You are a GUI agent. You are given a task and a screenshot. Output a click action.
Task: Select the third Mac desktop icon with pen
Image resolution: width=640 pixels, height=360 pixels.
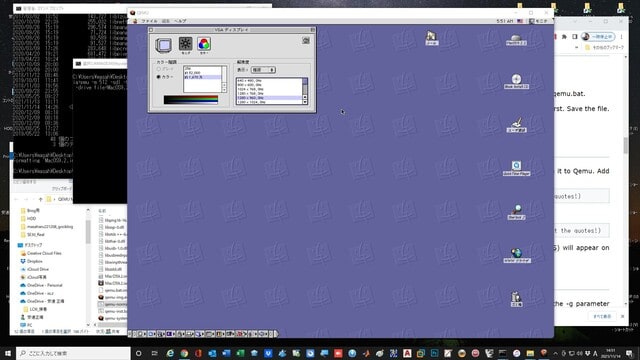coord(516,125)
